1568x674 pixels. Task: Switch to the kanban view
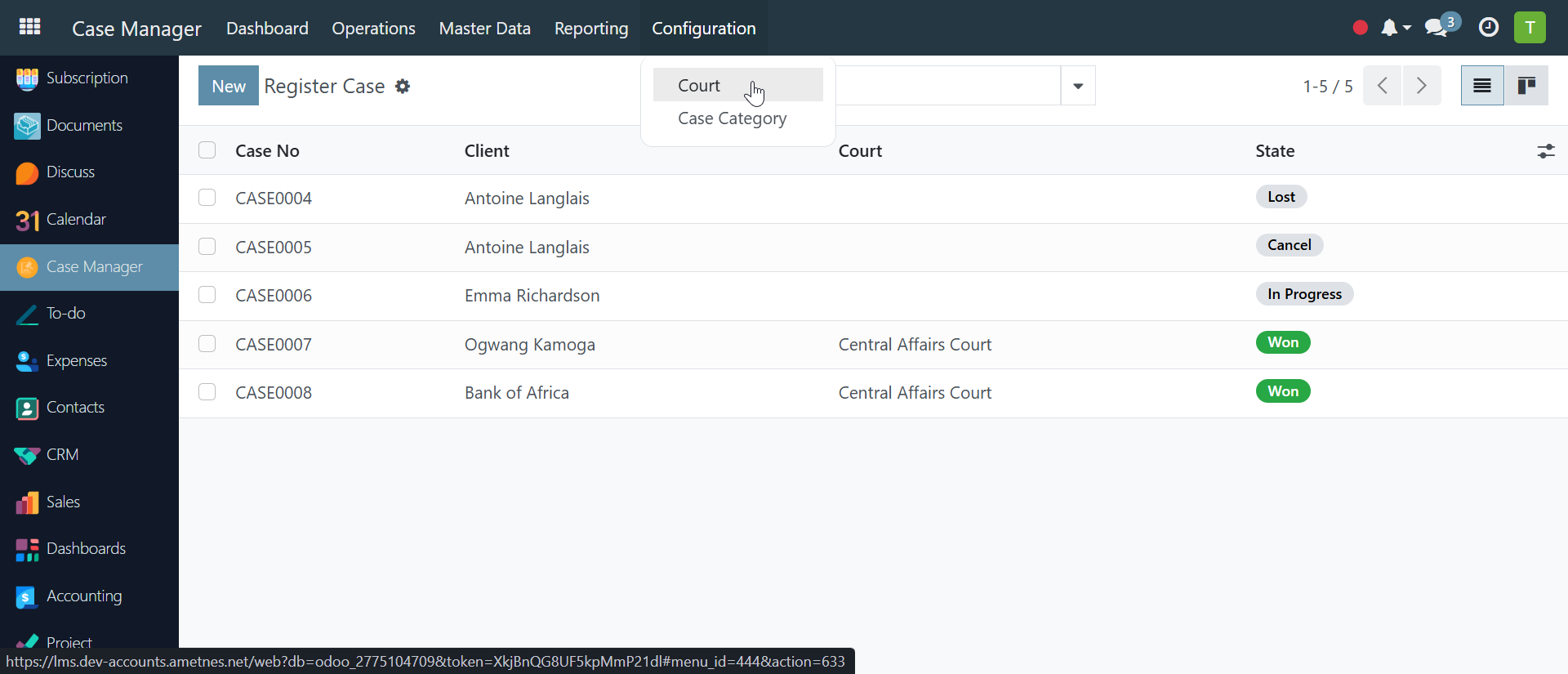tap(1526, 86)
